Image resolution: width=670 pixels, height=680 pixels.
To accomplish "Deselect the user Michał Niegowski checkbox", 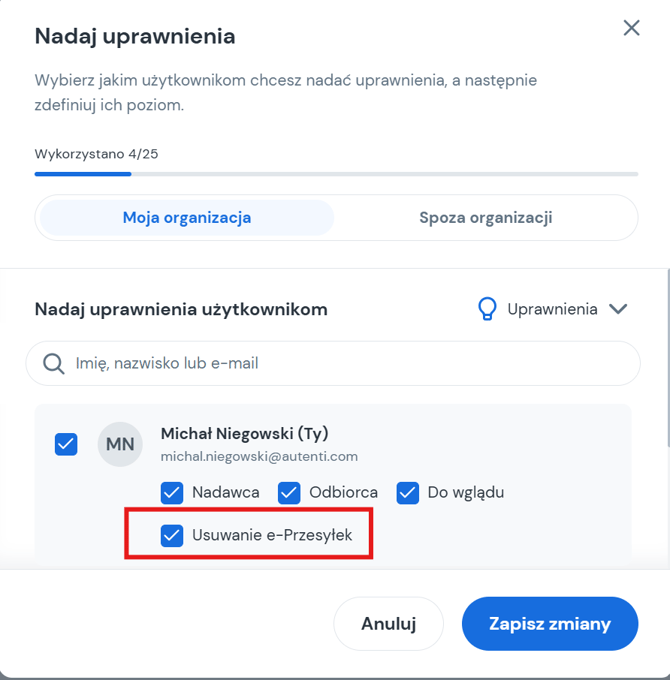I will coord(66,443).
